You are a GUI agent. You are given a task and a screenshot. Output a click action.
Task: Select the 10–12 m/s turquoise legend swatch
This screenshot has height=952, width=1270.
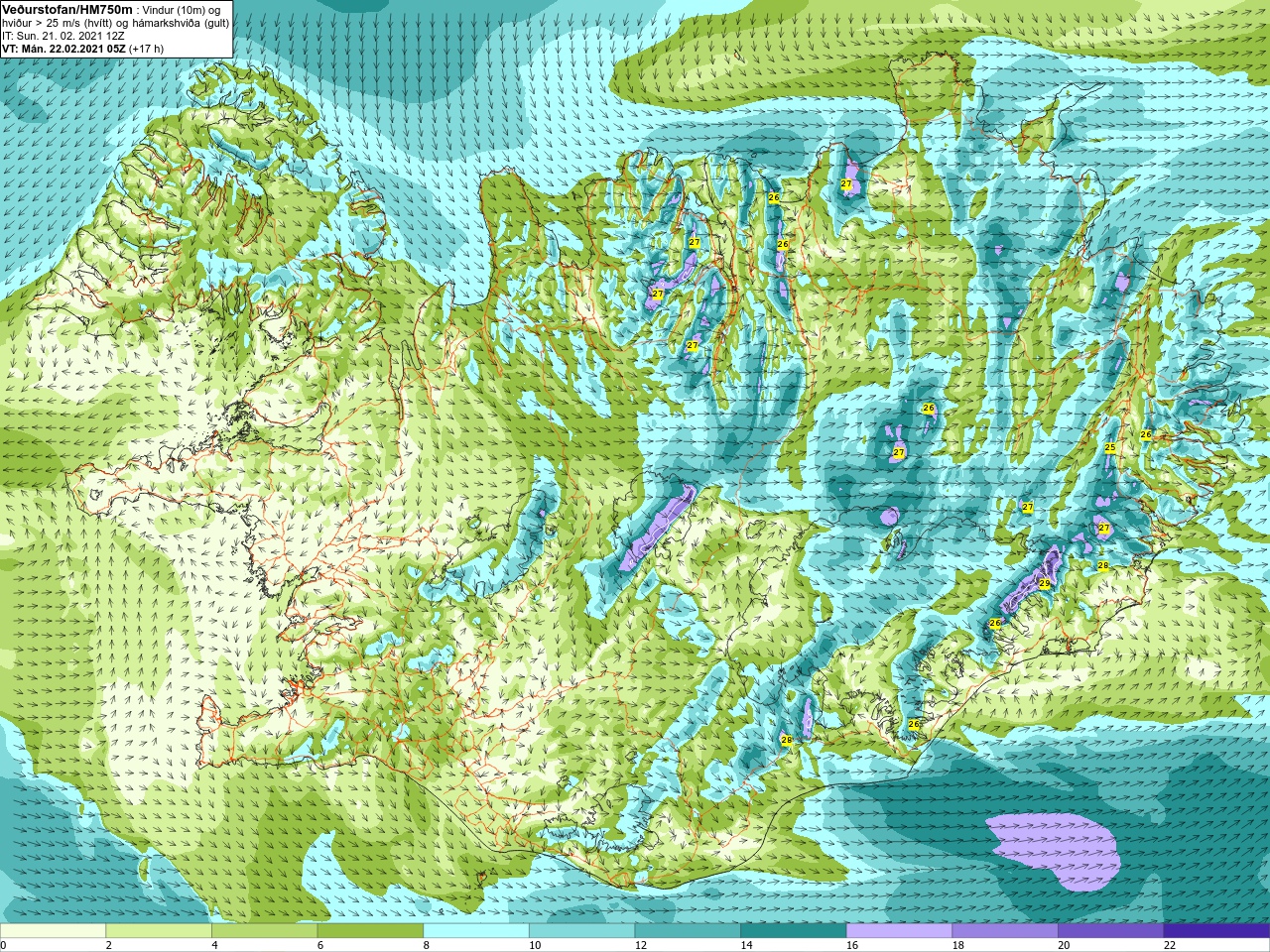[582, 931]
